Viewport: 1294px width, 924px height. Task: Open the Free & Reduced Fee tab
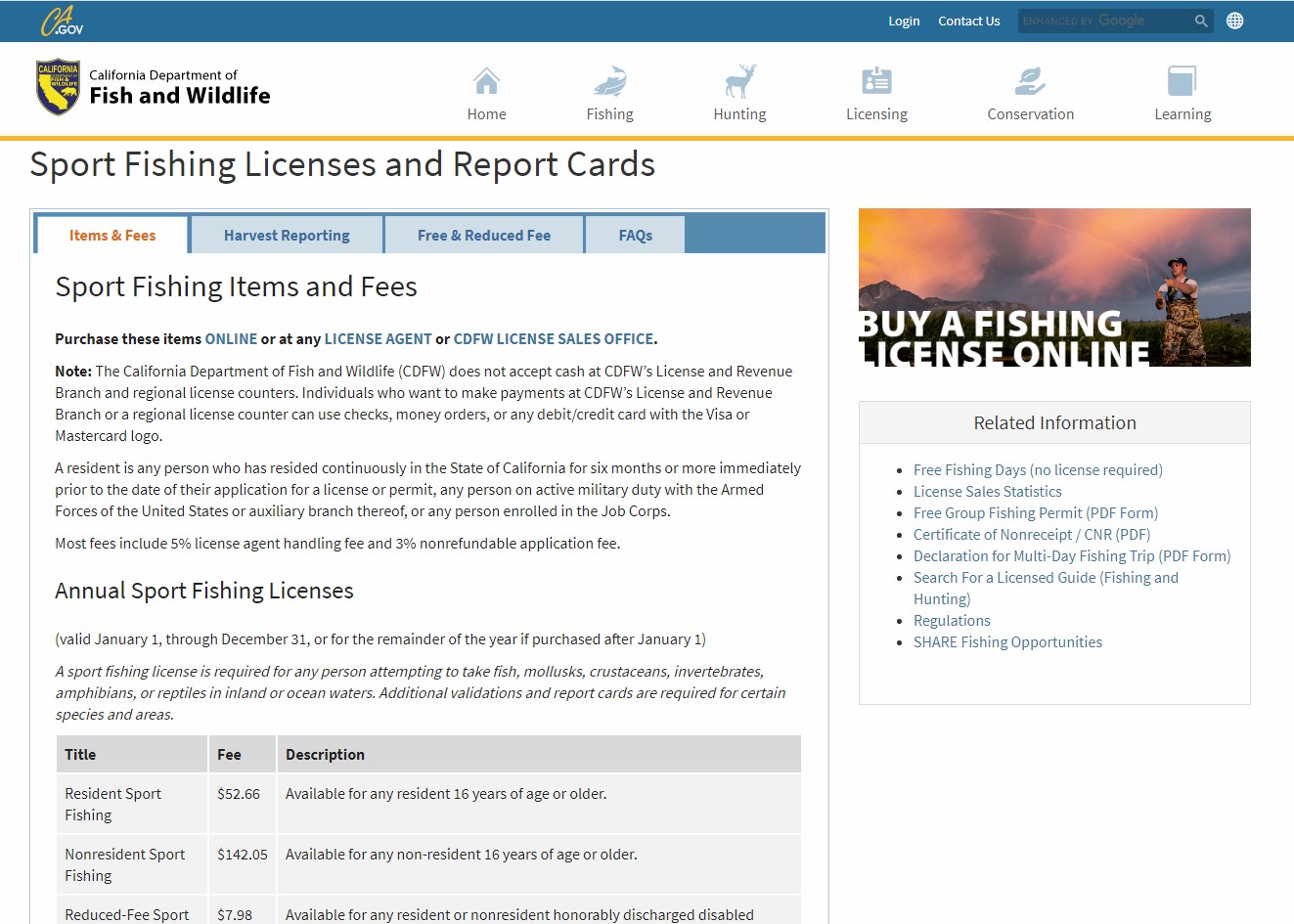pyautogui.click(x=484, y=236)
